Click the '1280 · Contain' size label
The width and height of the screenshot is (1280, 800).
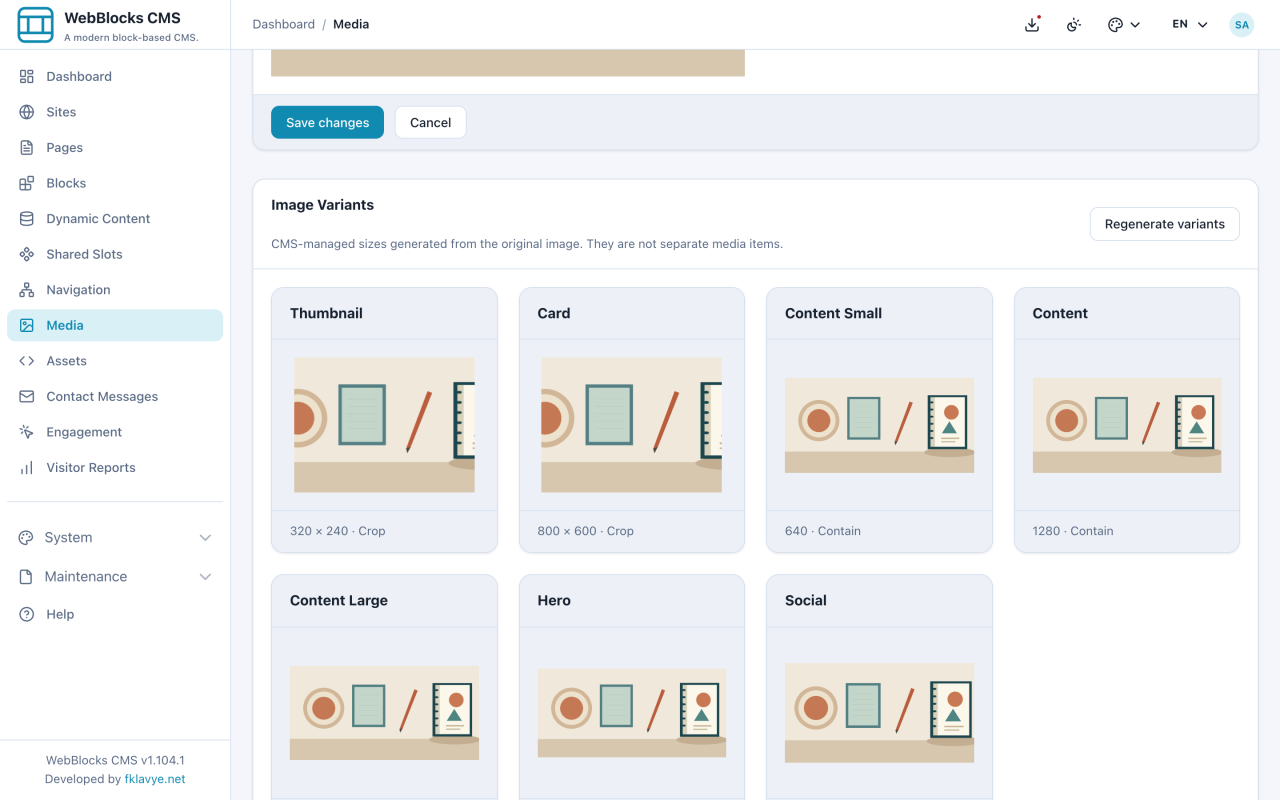click(1073, 531)
